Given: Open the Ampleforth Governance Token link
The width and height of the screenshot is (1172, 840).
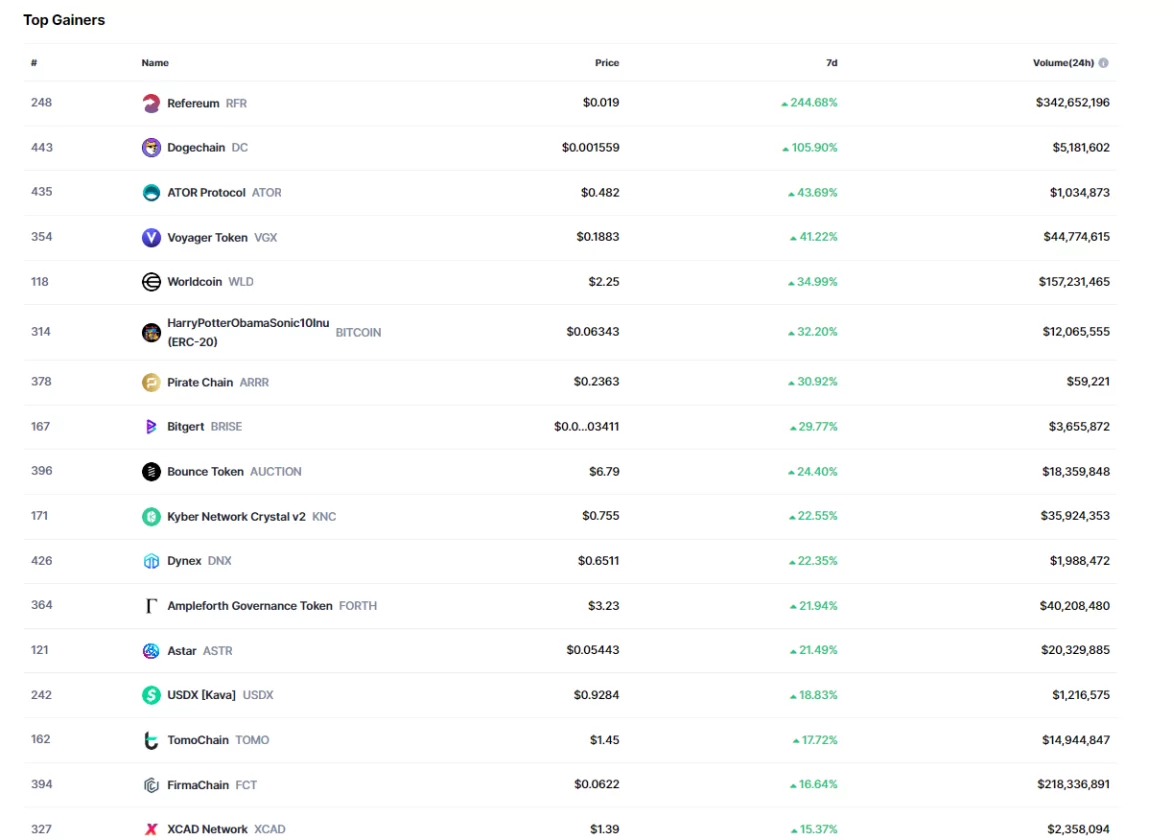Looking at the screenshot, I should 249,606.
